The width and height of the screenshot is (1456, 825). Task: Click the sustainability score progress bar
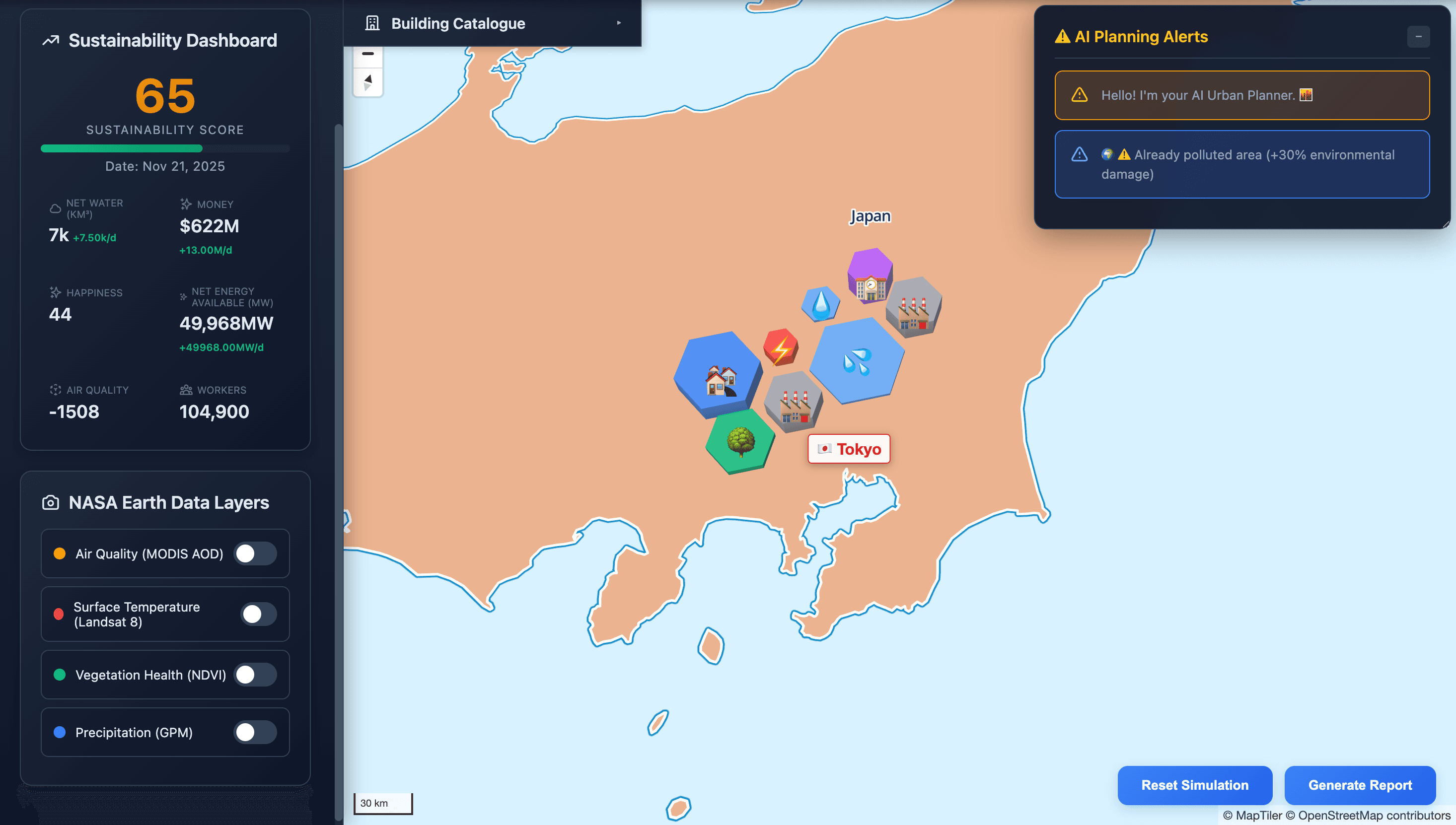[x=165, y=148]
